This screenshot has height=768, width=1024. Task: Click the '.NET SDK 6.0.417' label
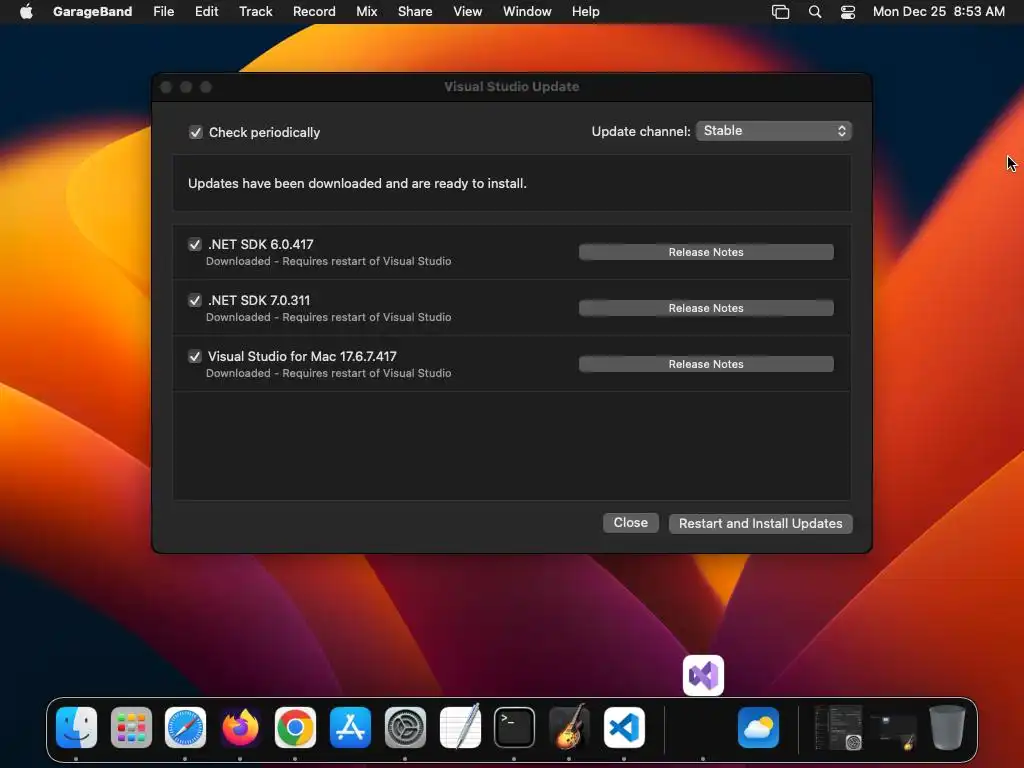point(261,244)
